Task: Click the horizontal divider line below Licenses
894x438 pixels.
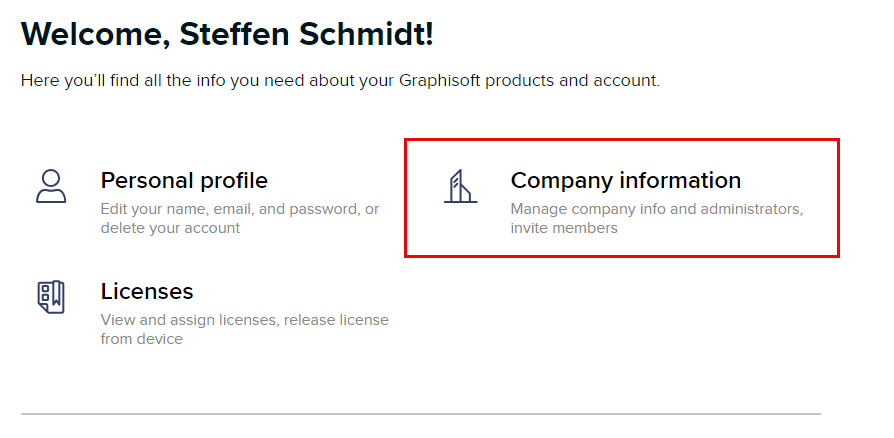Action: tap(420, 413)
